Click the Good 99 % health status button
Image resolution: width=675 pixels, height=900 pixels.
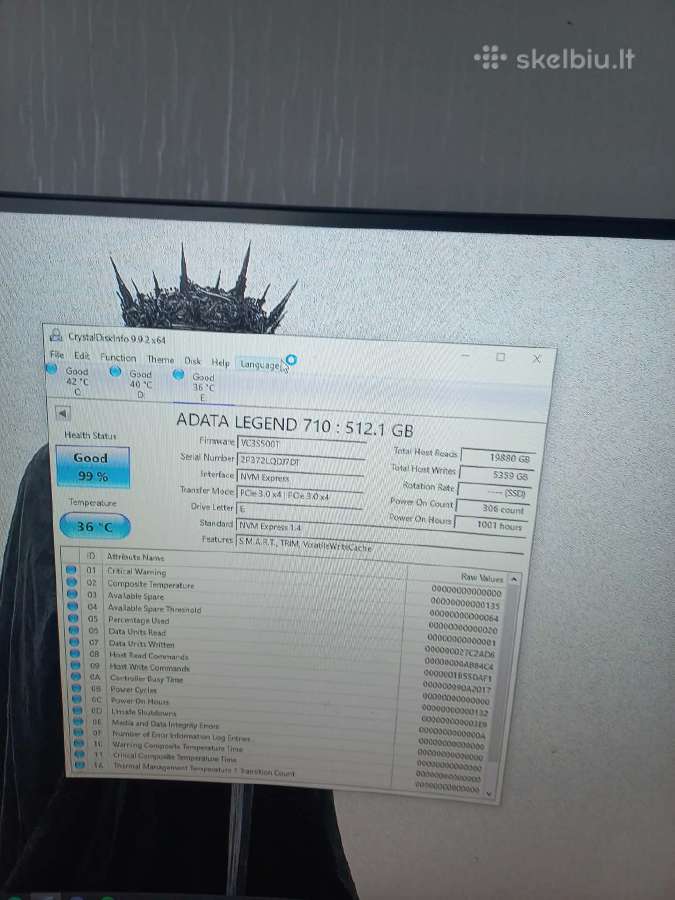coord(92,467)
